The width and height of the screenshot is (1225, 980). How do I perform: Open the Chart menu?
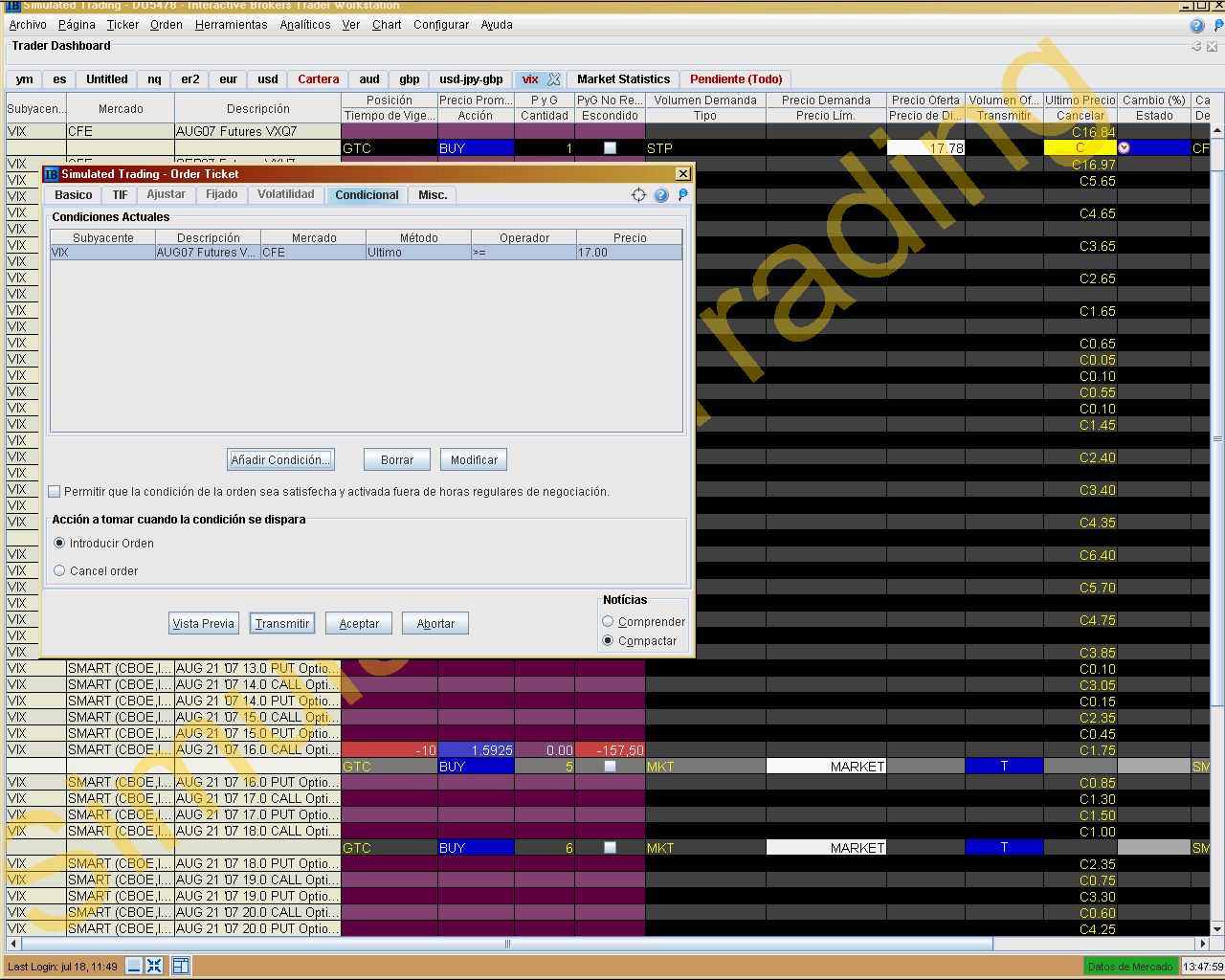coord(387,25)
